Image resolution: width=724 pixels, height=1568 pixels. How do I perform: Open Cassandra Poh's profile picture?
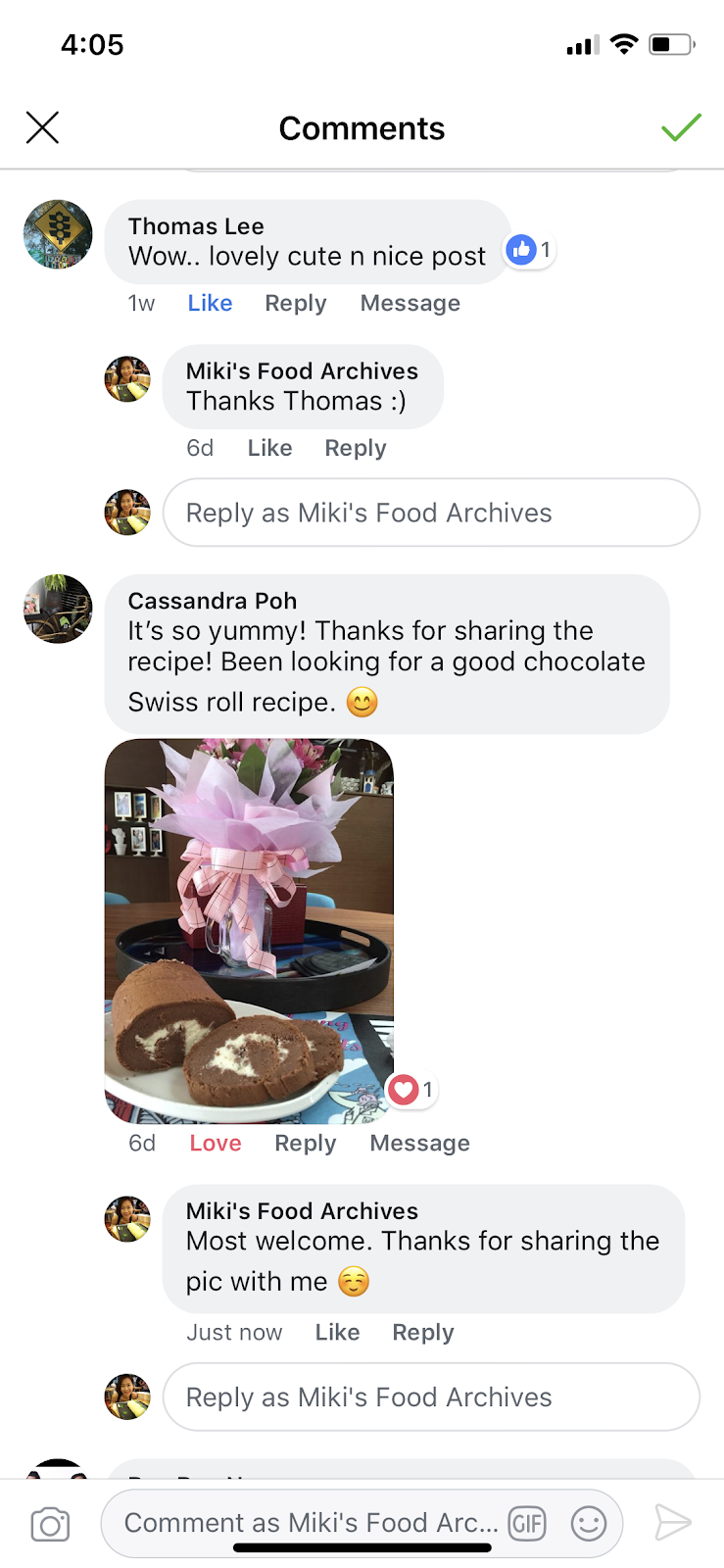pos(58,609)
